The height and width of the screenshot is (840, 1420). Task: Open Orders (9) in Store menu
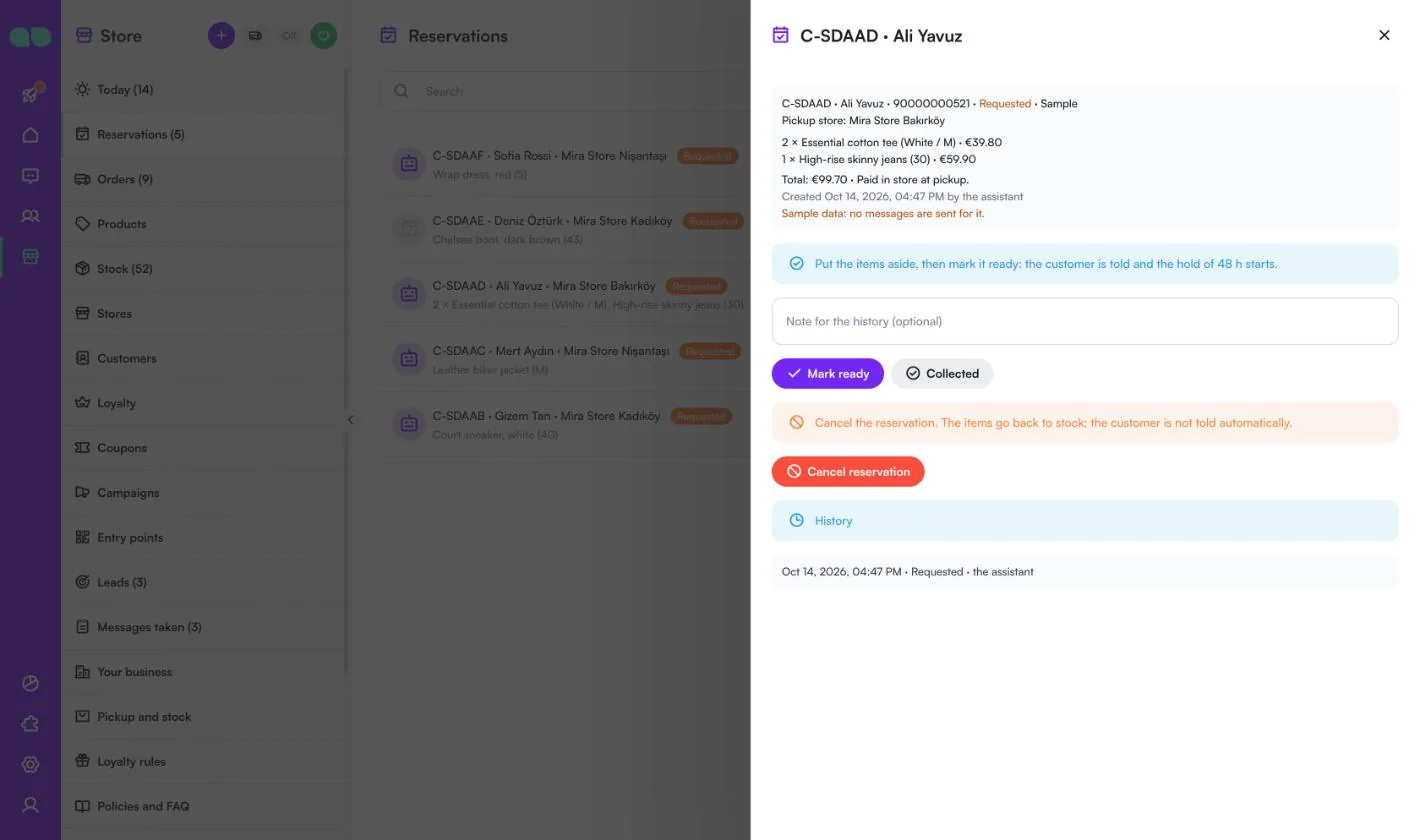pos(206,179)
